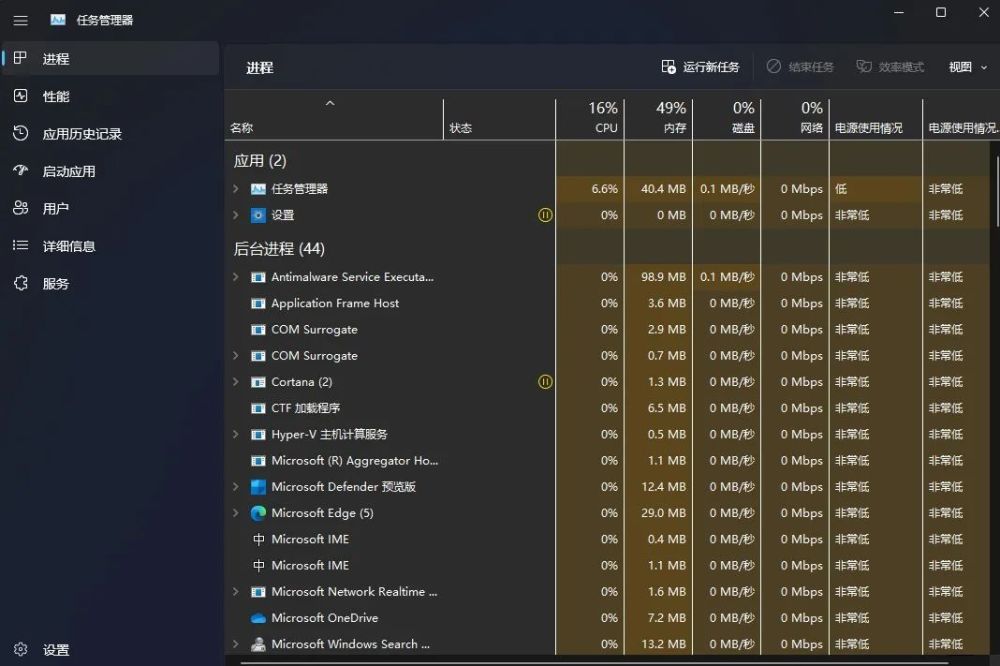The image size is (1000, 666).
Task: Sort by the 49% 内存 column header
Action: click(x=658, y=117)
